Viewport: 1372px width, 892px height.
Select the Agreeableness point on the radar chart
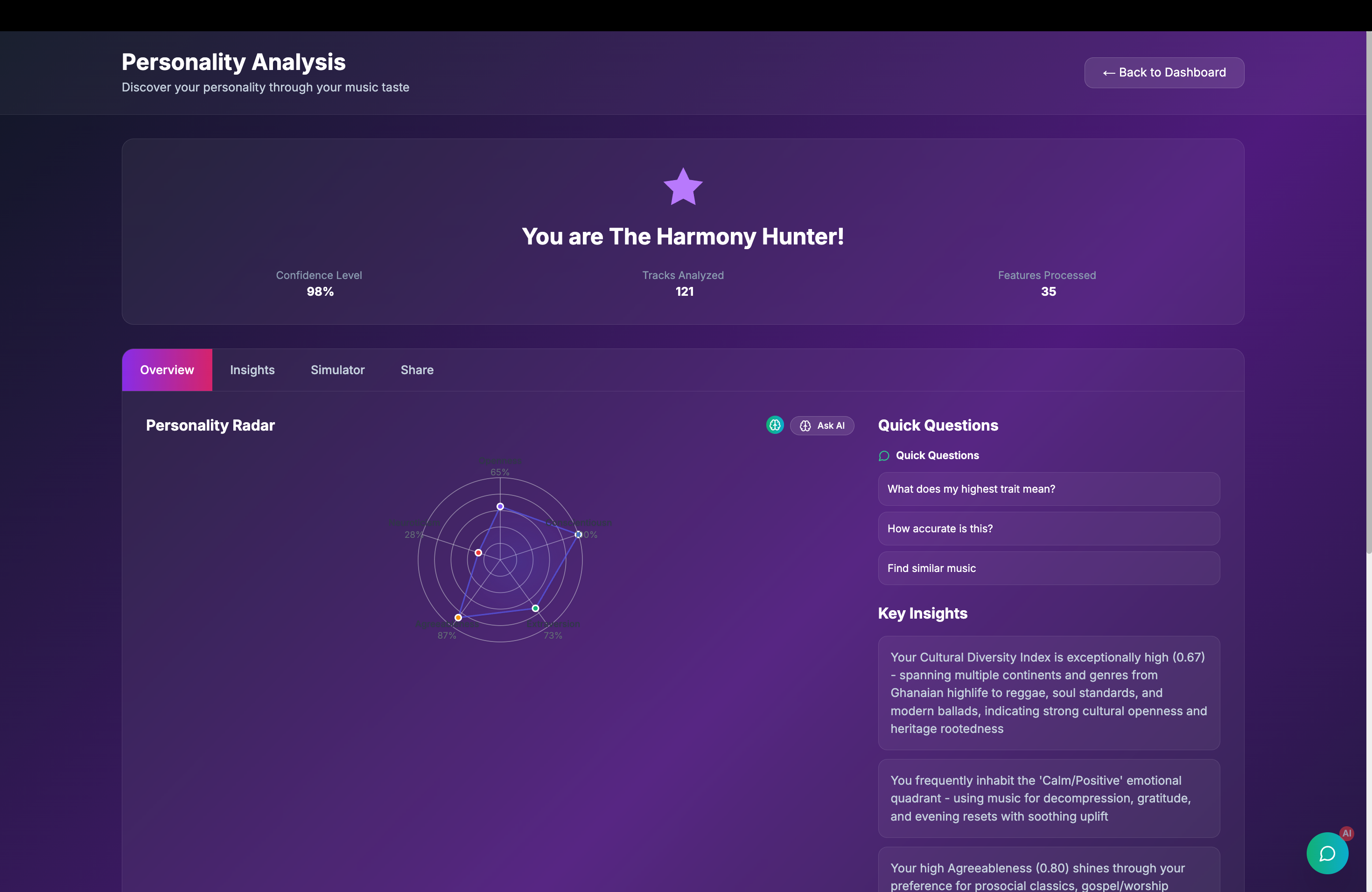(x=458, y=617)
